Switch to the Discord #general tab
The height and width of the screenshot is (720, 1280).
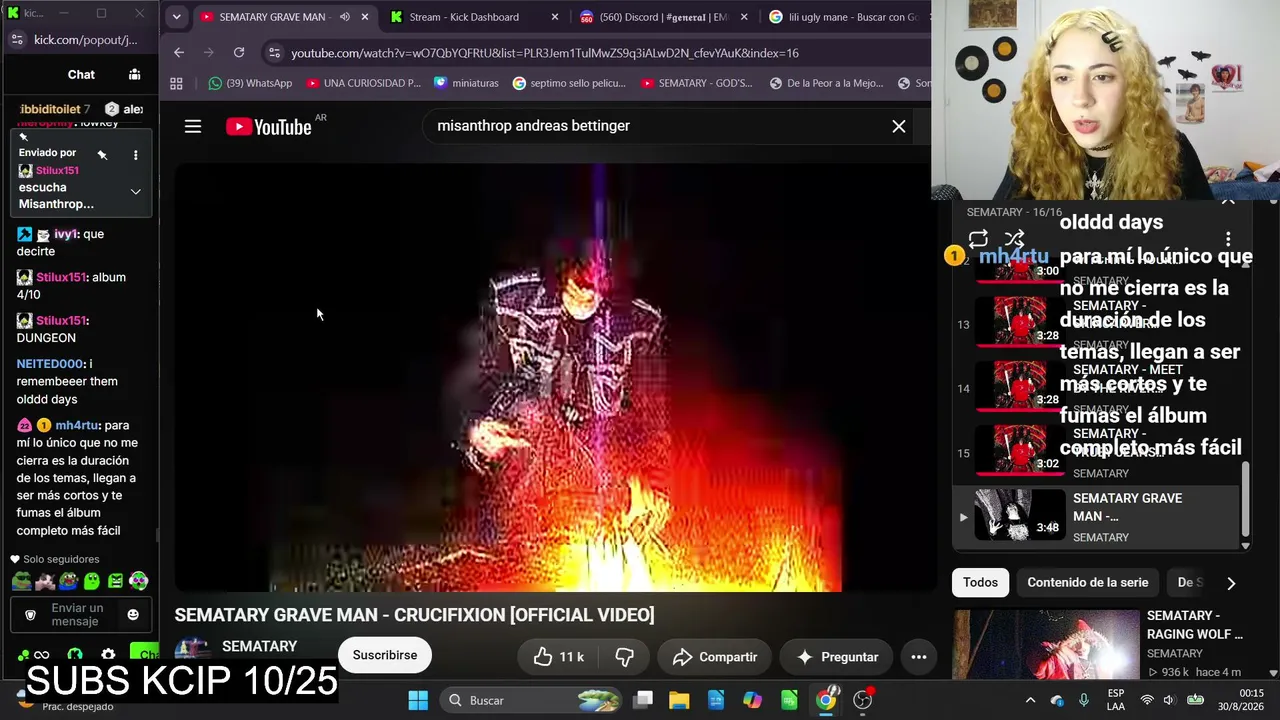click(x=656, y=17)
